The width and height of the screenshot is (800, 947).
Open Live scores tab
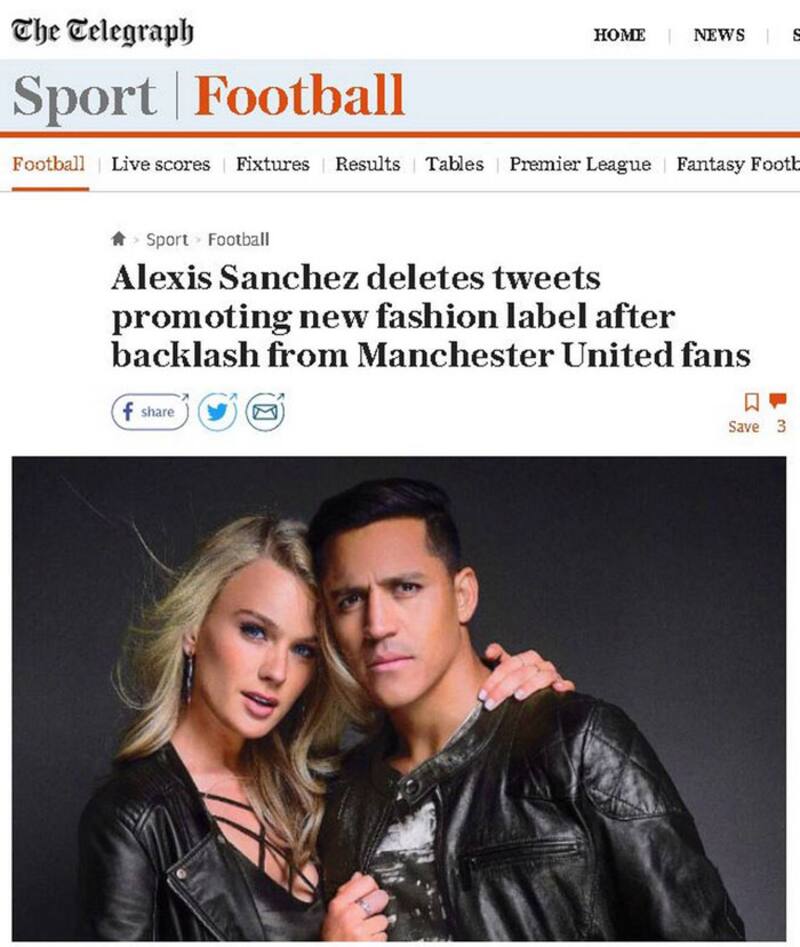(161, 164)
